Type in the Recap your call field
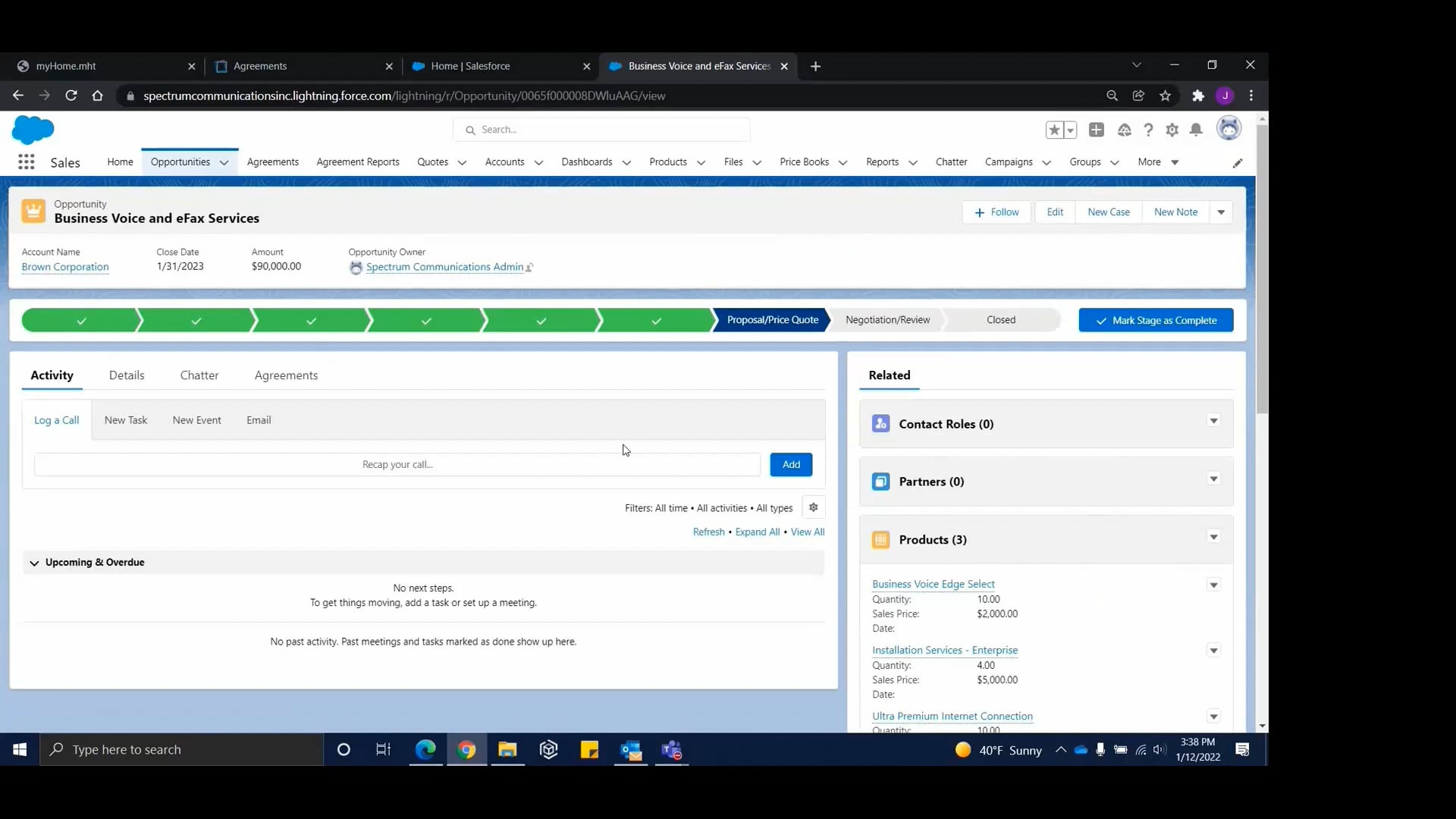This screenshot has width=1456, height=819. click(x=397, y=464)
